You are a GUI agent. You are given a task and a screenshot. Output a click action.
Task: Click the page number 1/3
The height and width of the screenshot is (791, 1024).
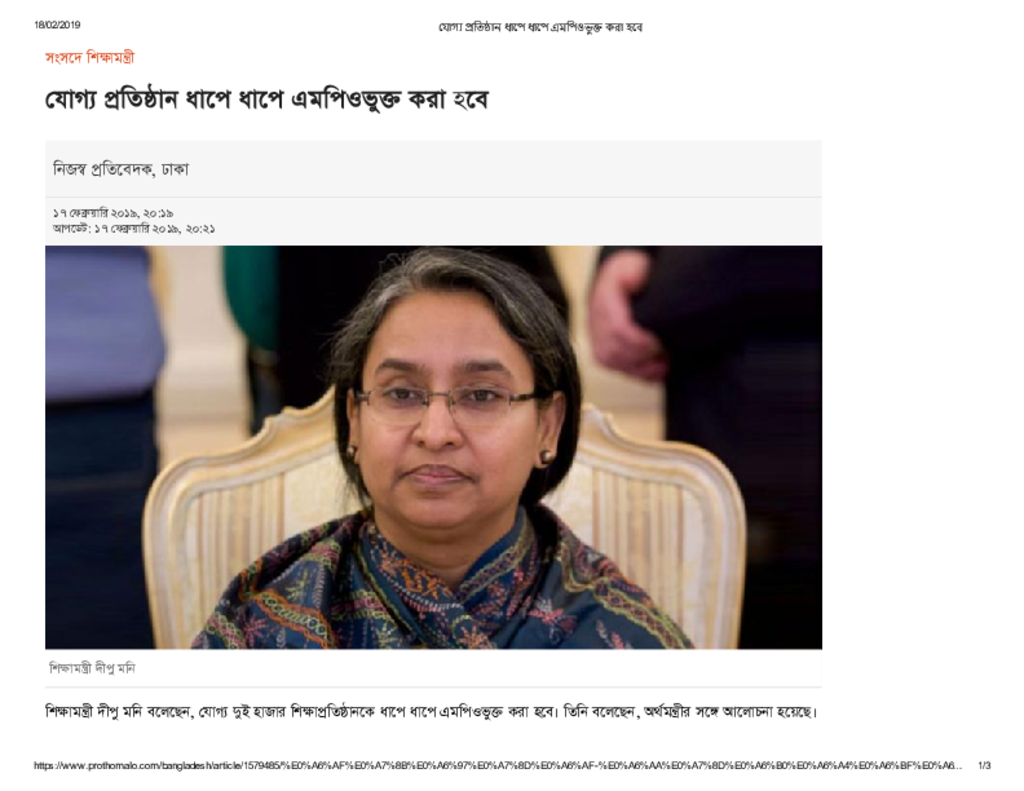(984, 766)
